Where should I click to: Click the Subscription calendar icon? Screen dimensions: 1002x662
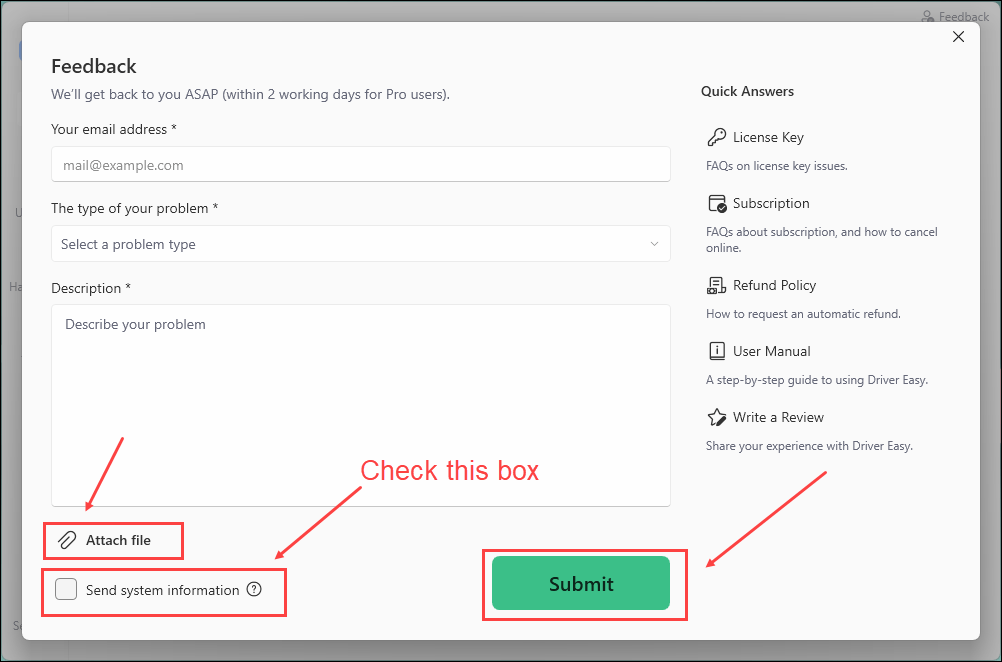716,203
